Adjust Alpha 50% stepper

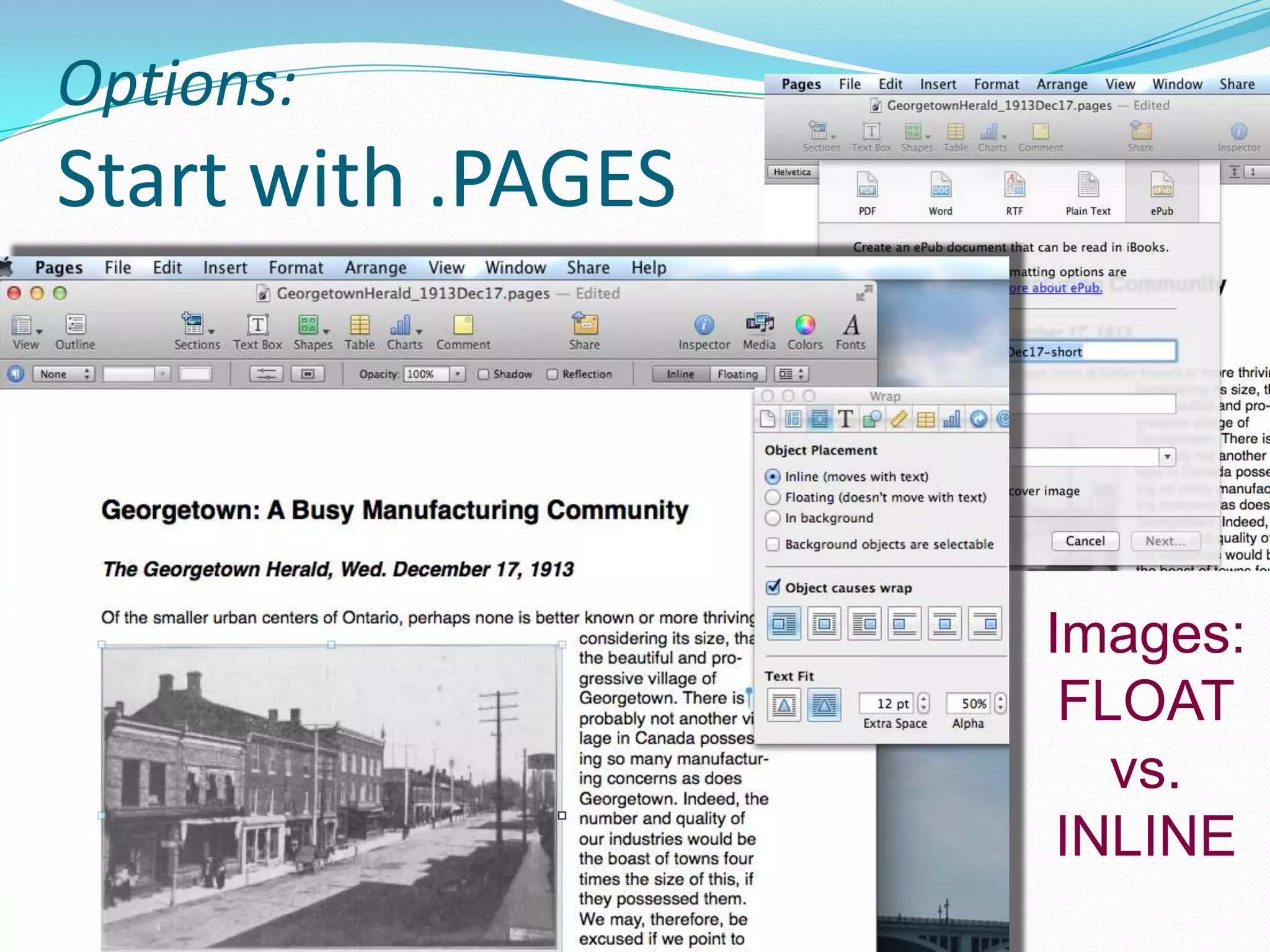click(x=1000, y=703)
